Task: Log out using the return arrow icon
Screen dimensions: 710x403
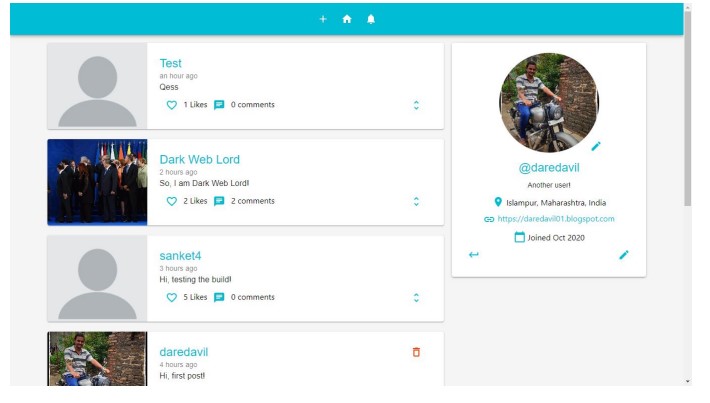Action: [x=474, y=254]
